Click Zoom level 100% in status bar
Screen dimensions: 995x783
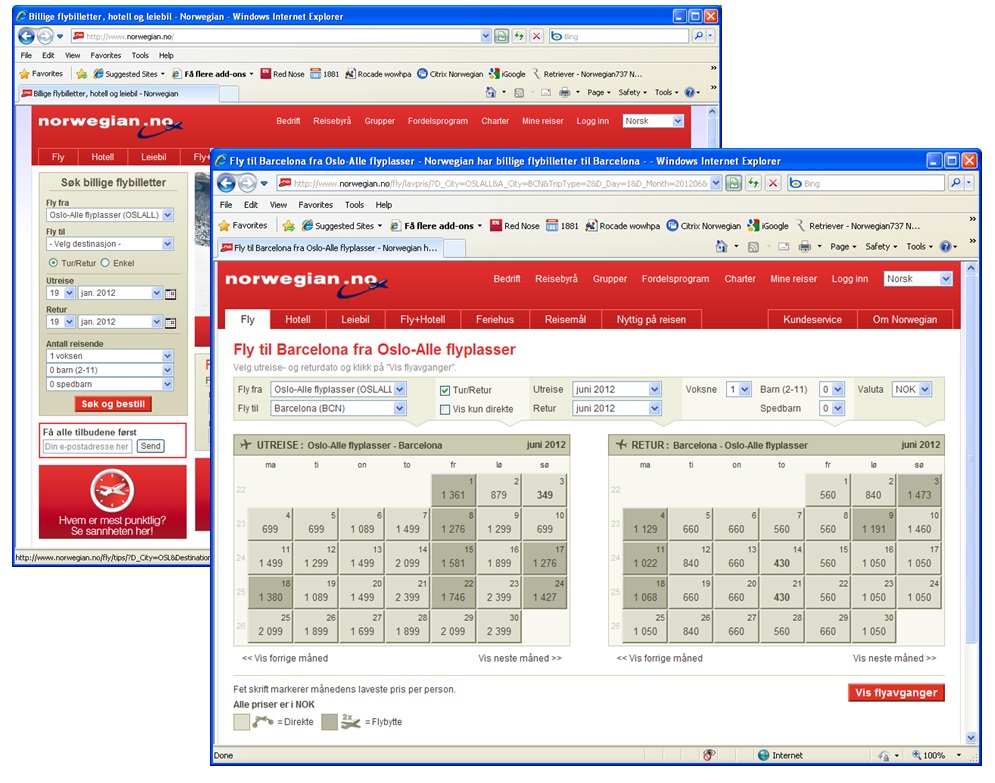click(x=933, y=755)
